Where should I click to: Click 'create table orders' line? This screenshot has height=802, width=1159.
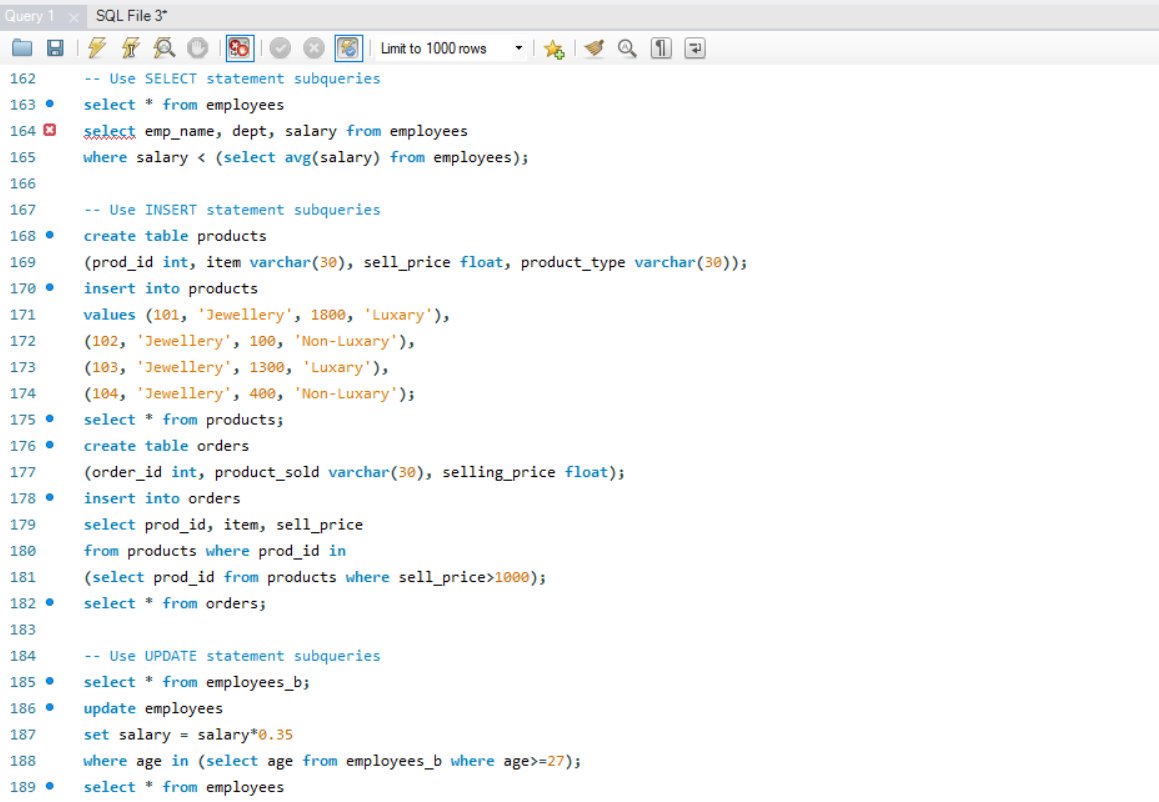pos(166,446)
